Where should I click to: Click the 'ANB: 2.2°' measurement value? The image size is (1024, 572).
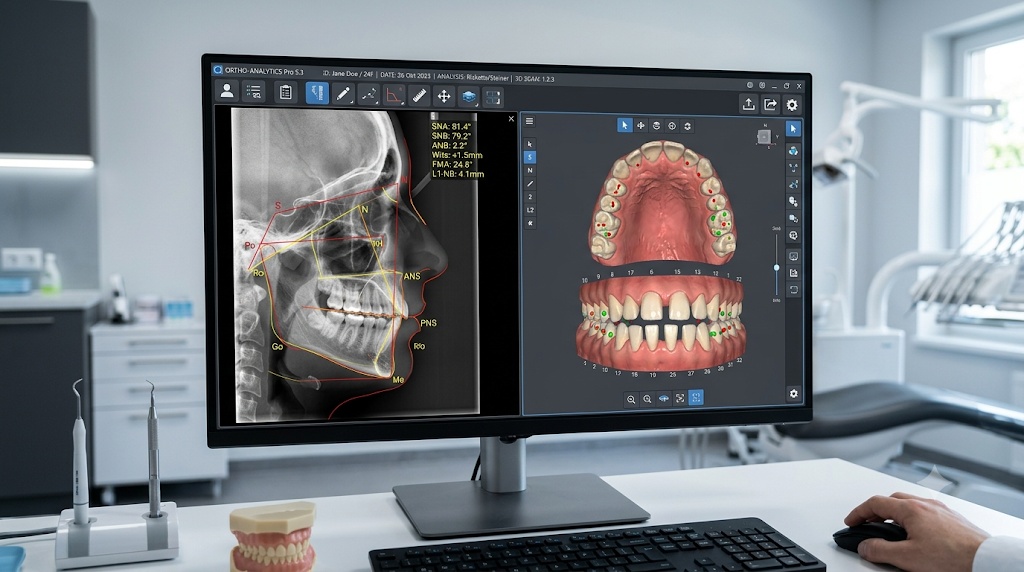(x=449, y=146)
